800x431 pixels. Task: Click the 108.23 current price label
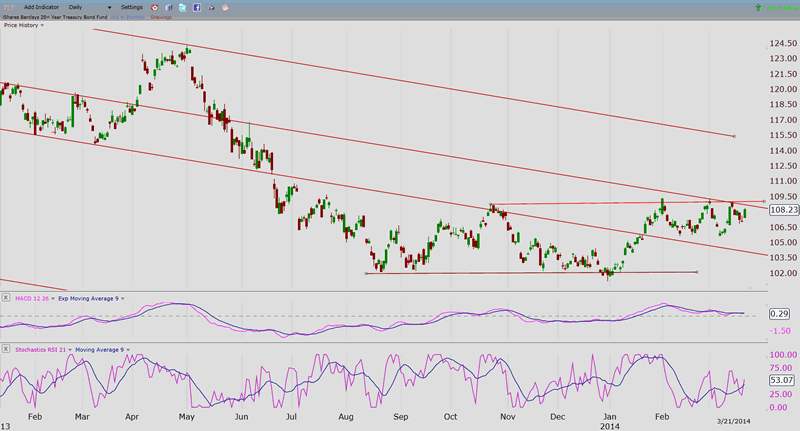(x=784, y=210)
